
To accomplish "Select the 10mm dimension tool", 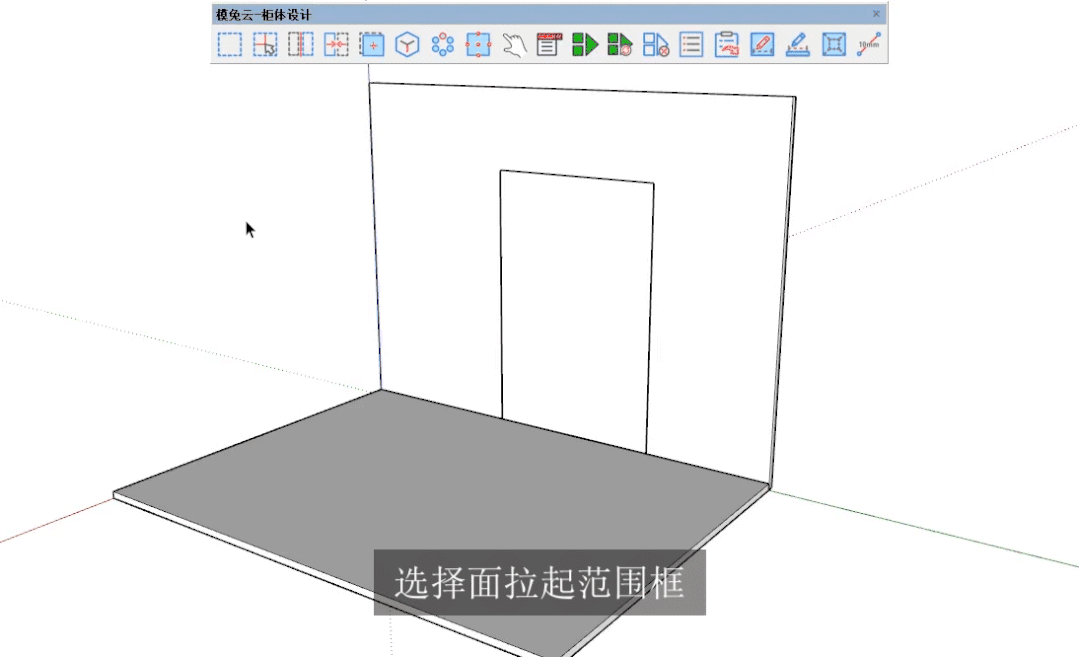I will point(867,44).
